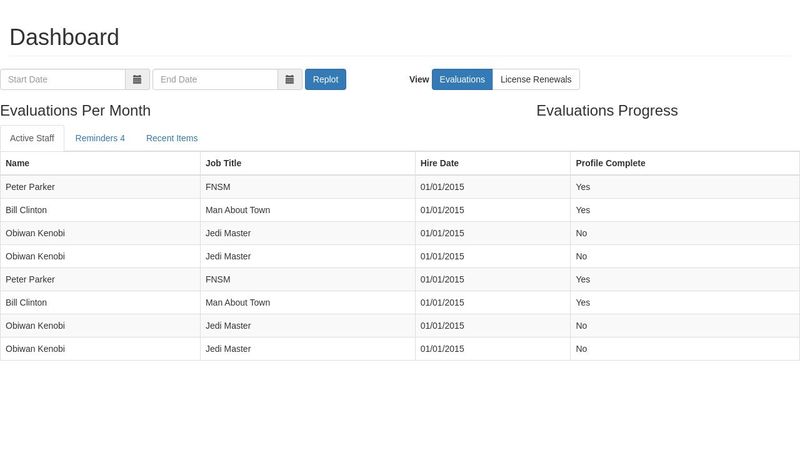Click the Start Date input field
This screenshot has height=450, width=800.
[63, 79]
